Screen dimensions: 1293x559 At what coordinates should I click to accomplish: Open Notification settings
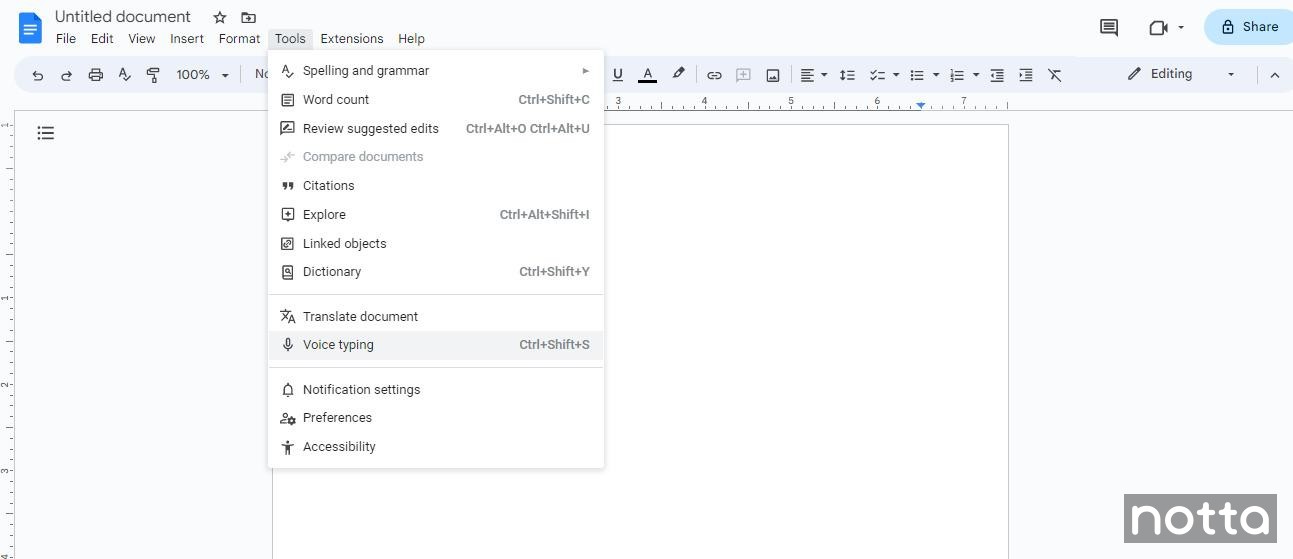pyautogui.click(x=436, y=390)
